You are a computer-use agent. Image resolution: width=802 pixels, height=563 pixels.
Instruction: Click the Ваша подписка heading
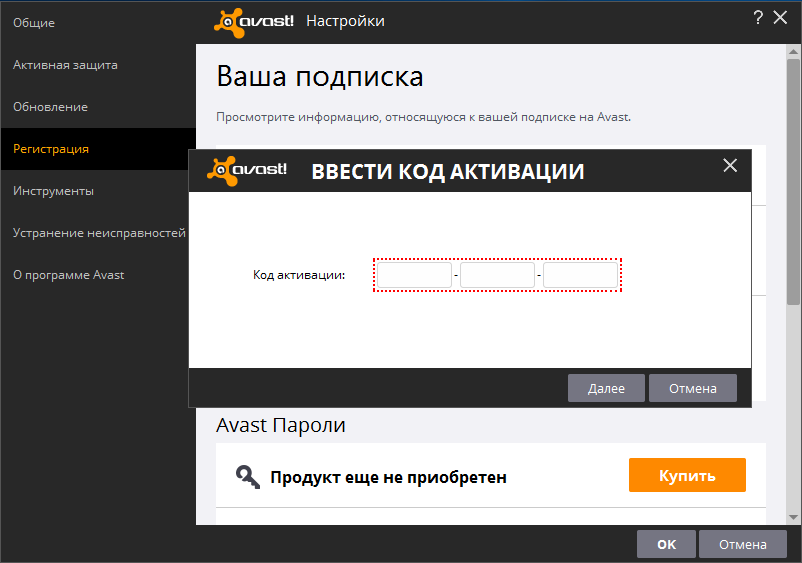[320, 77]
